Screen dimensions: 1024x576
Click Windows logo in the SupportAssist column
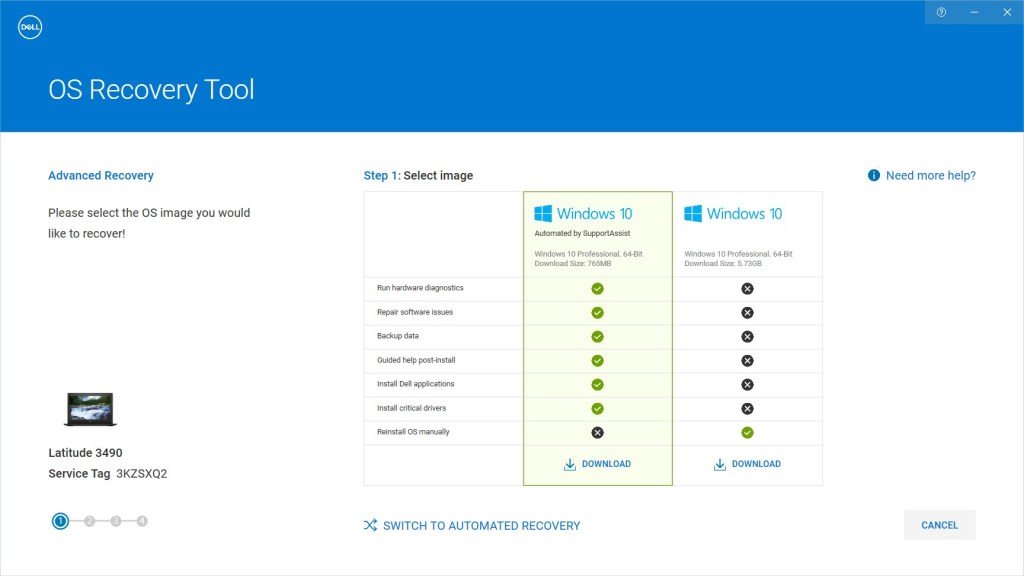543,213
